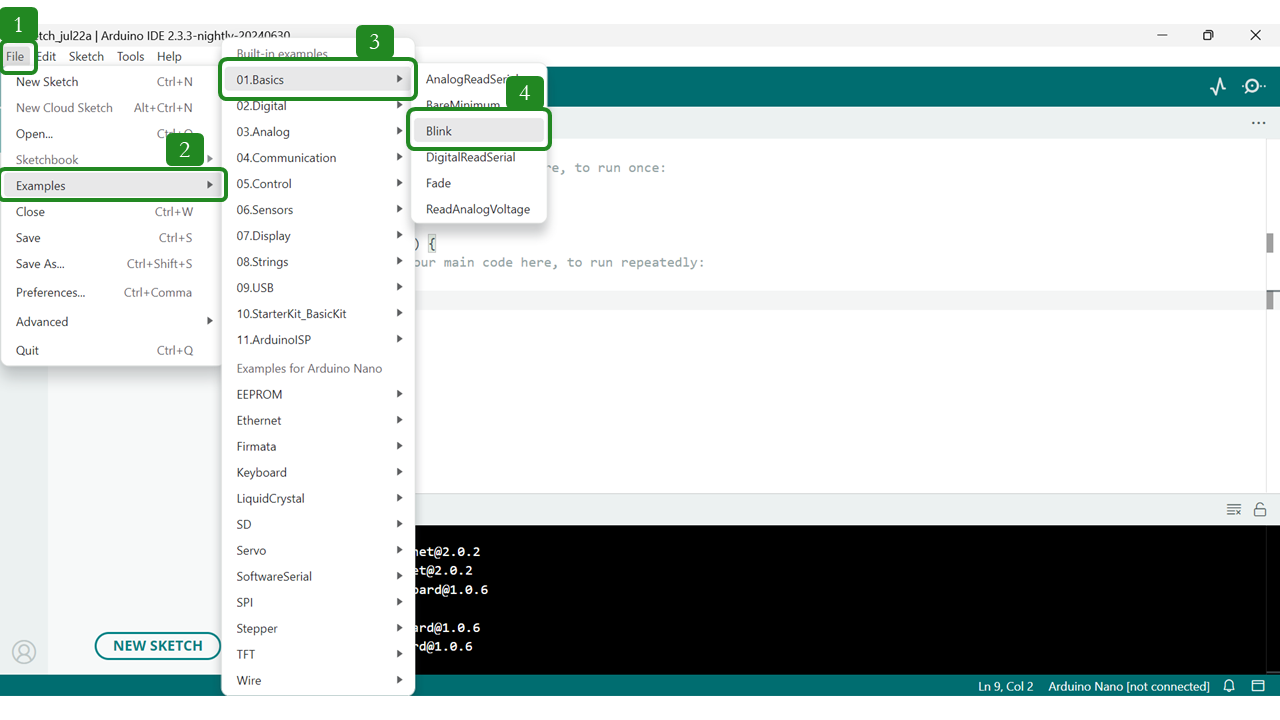Open the Sketch menu
The image size is (1280, 720).
(86, 57)
